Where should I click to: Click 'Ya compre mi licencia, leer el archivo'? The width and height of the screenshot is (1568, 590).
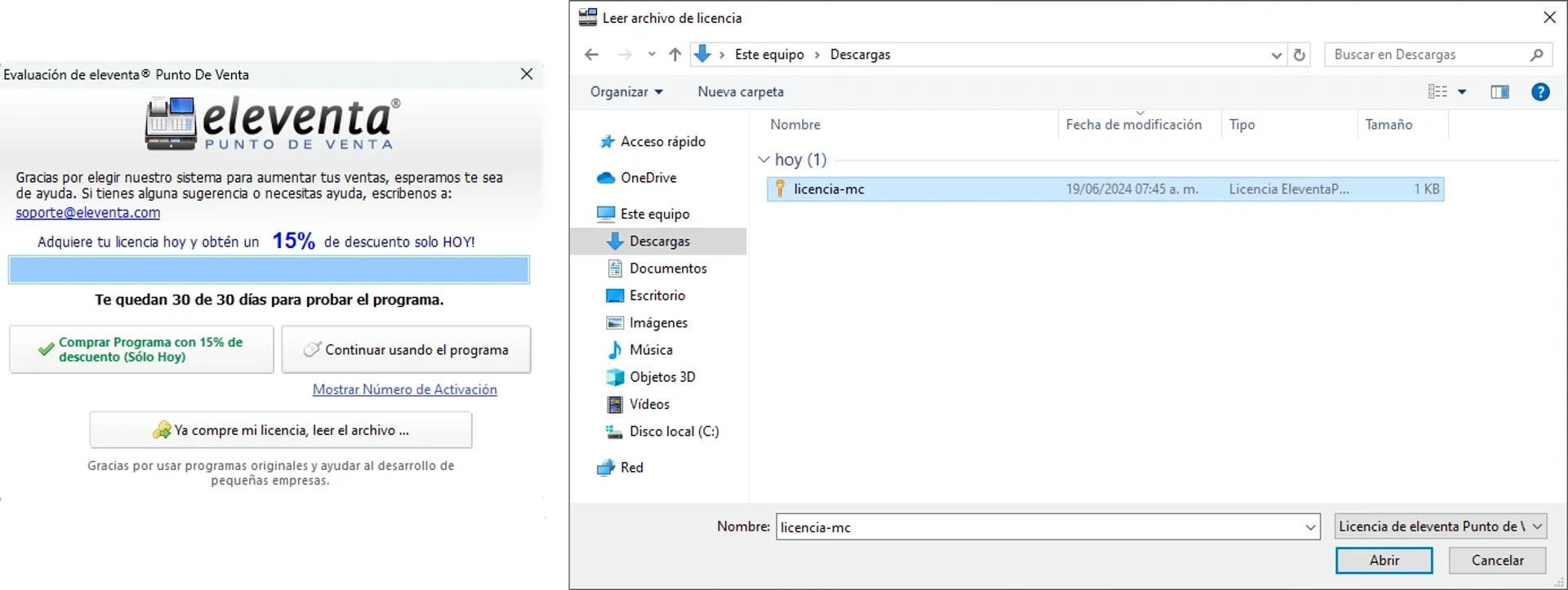point(281,430)
